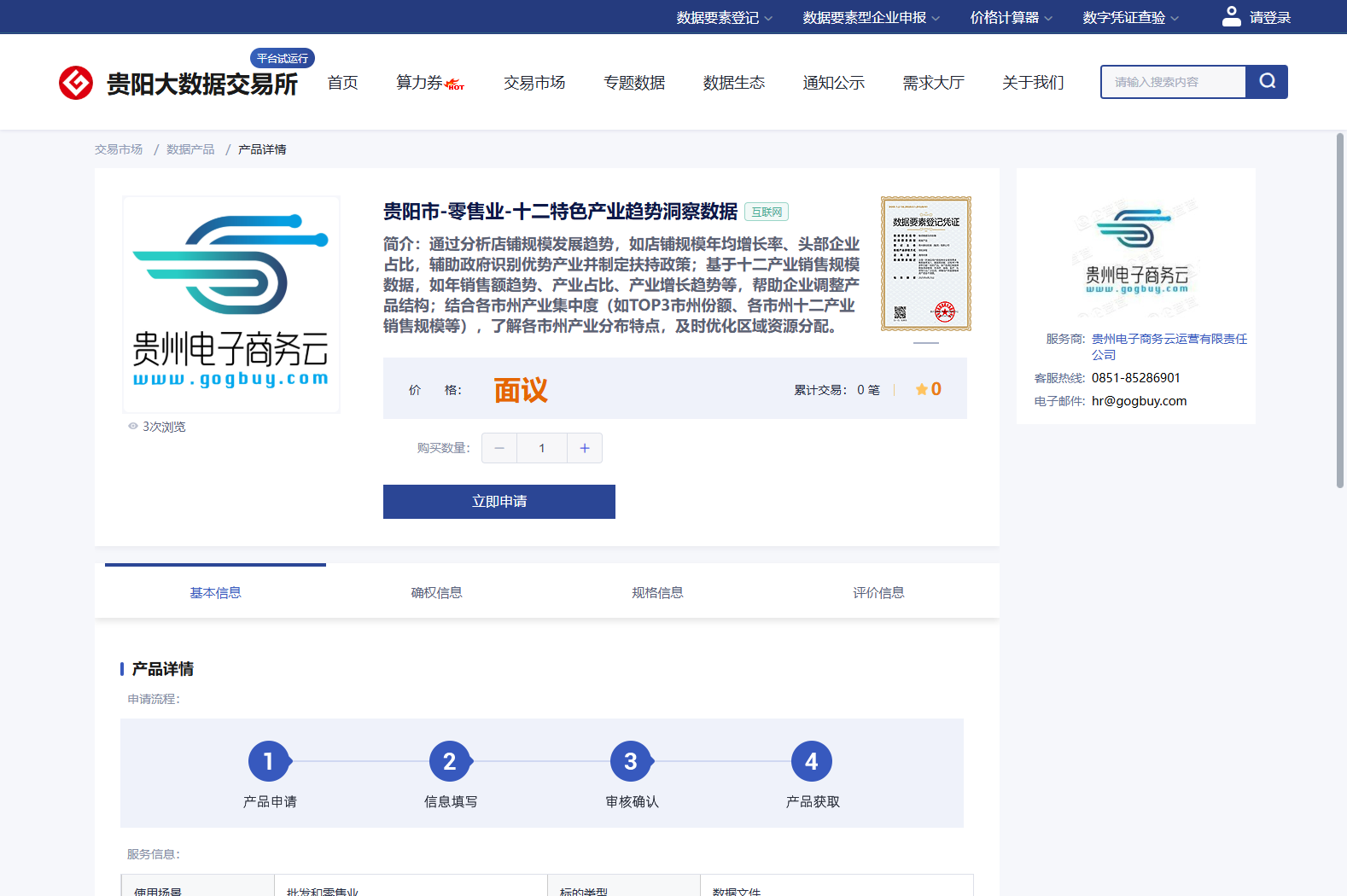
Task: Switch to the 评价信息 tab
Action: [878, 592]
